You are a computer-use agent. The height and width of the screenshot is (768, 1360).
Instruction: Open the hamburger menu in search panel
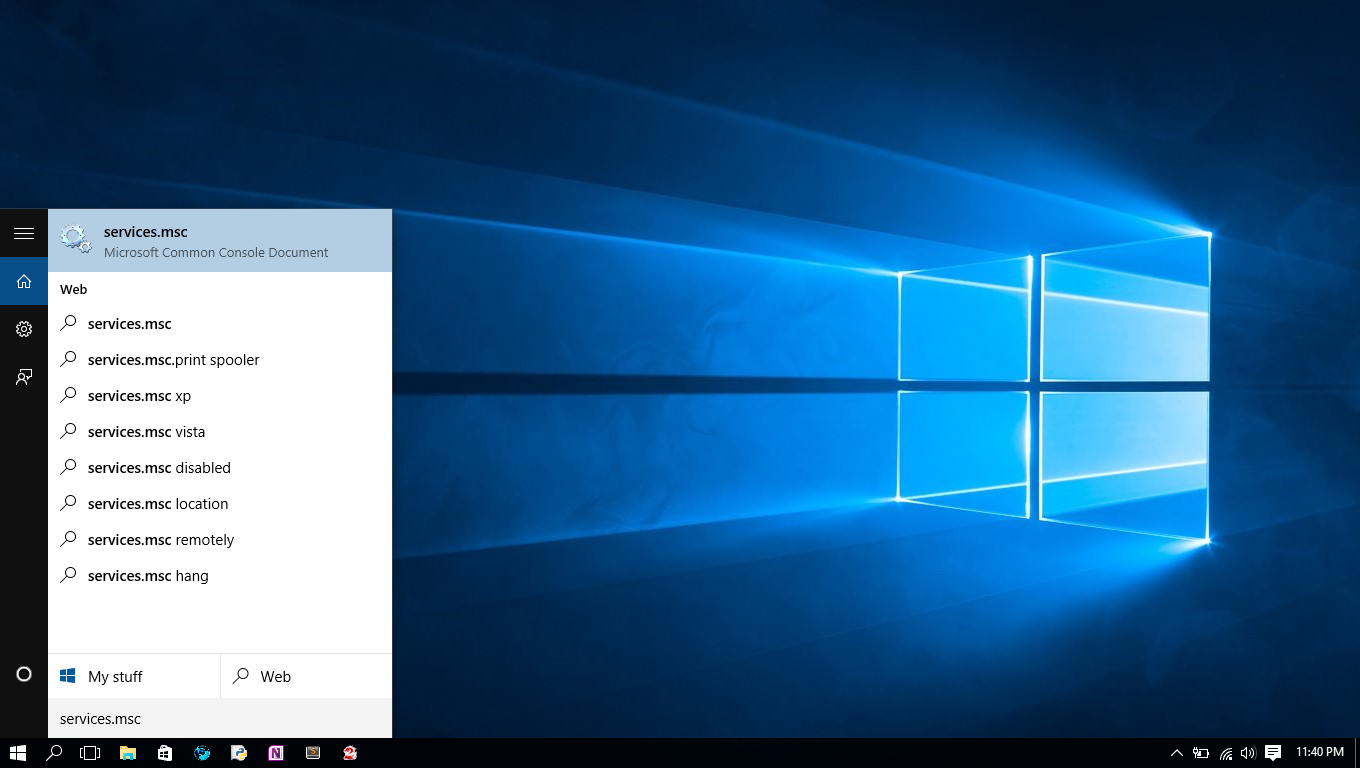coord(24,233)
